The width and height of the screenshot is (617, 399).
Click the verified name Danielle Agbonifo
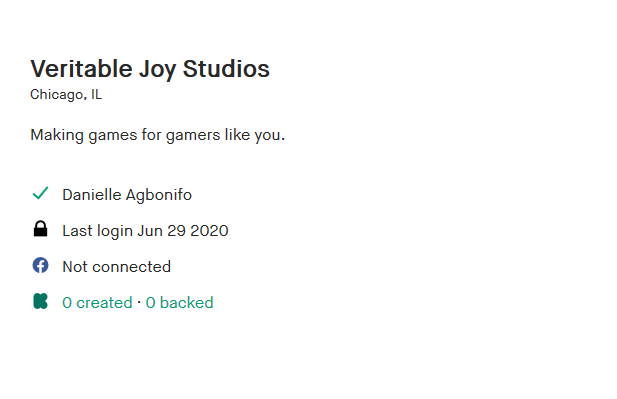[x=127, y=195]
